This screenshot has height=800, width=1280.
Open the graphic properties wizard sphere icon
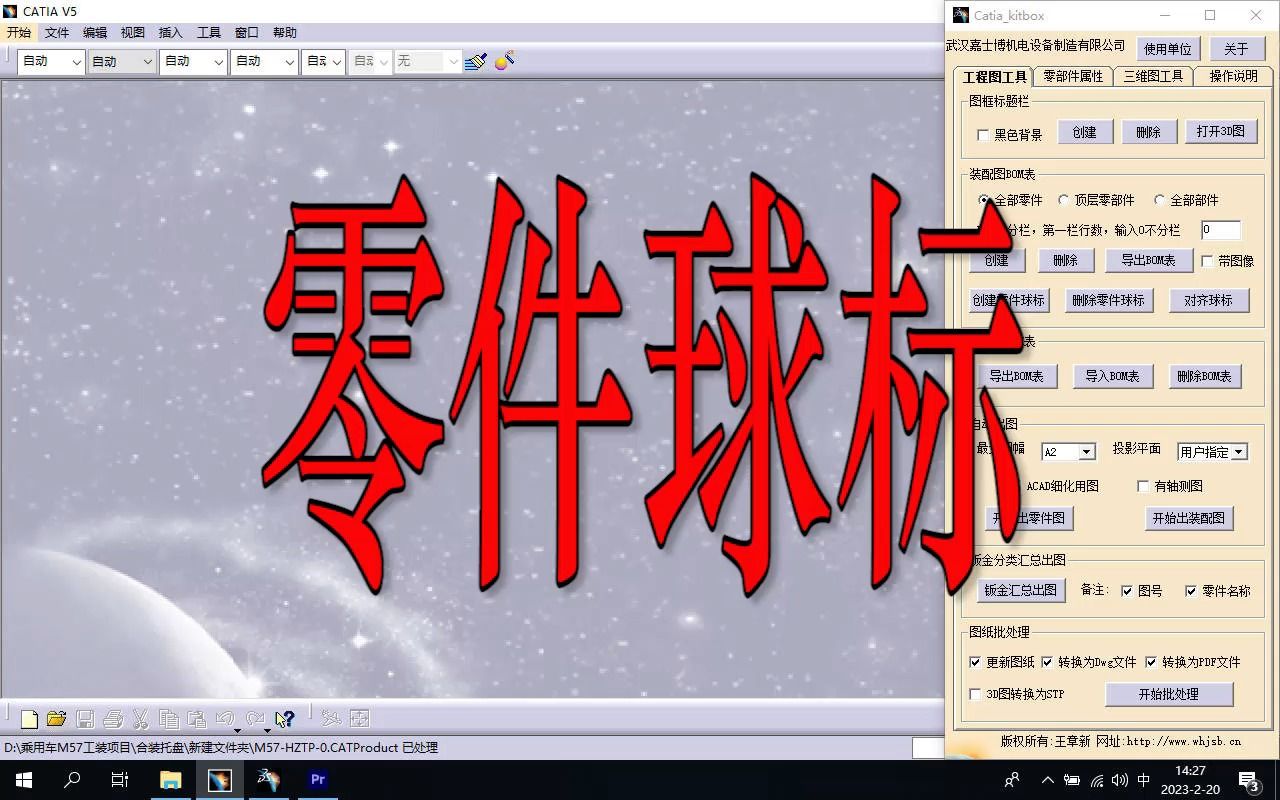(x=505, y=61)
